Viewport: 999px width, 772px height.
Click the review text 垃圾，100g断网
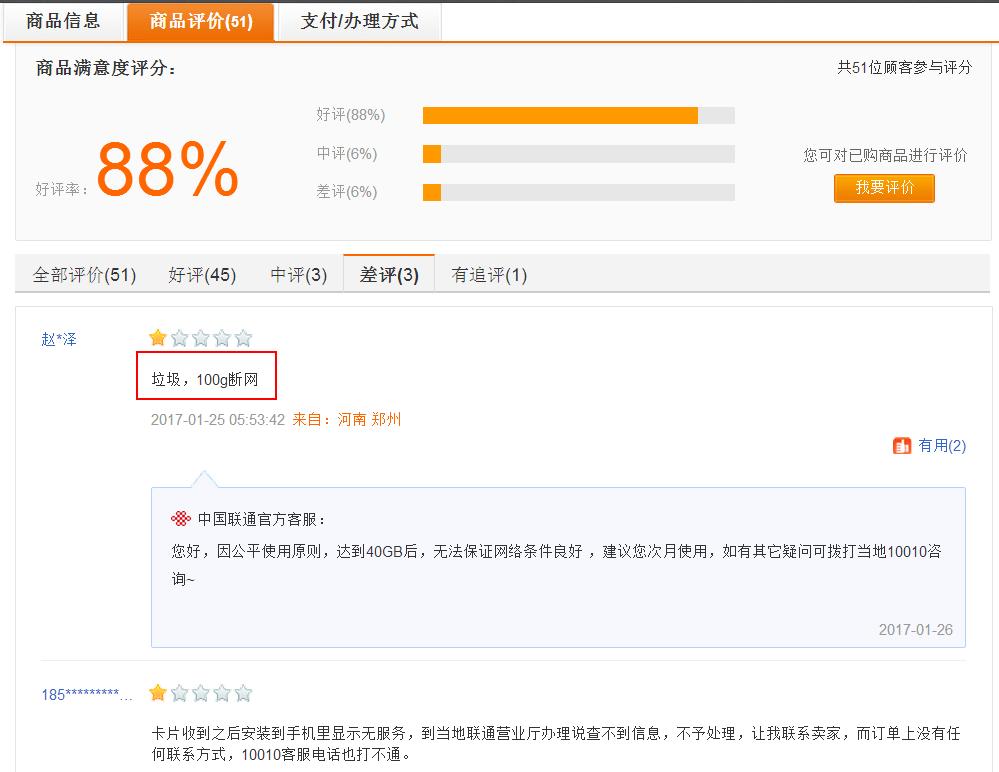pos(205,380)
